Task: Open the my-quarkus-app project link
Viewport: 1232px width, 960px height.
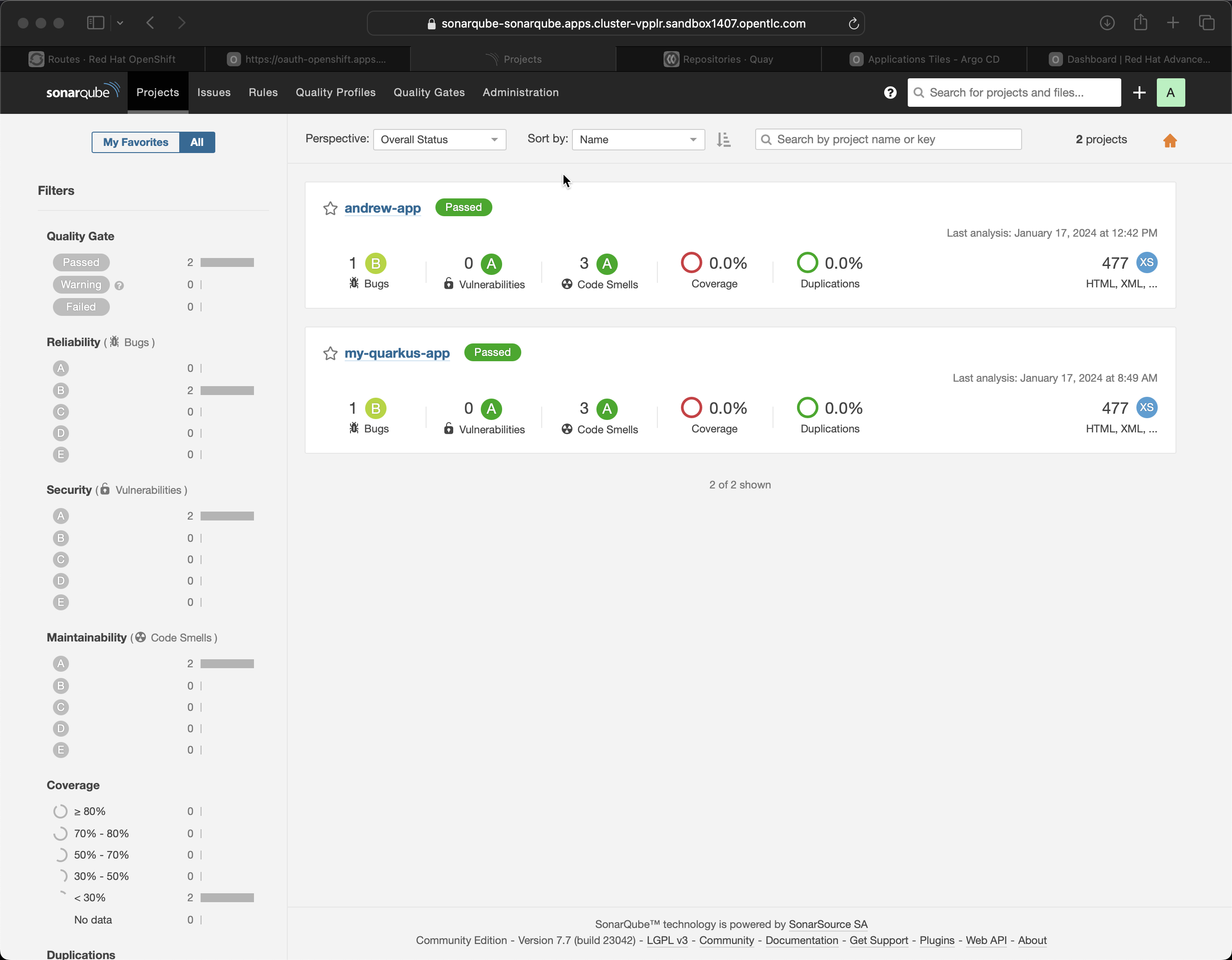Action: [x=397, y=353]
